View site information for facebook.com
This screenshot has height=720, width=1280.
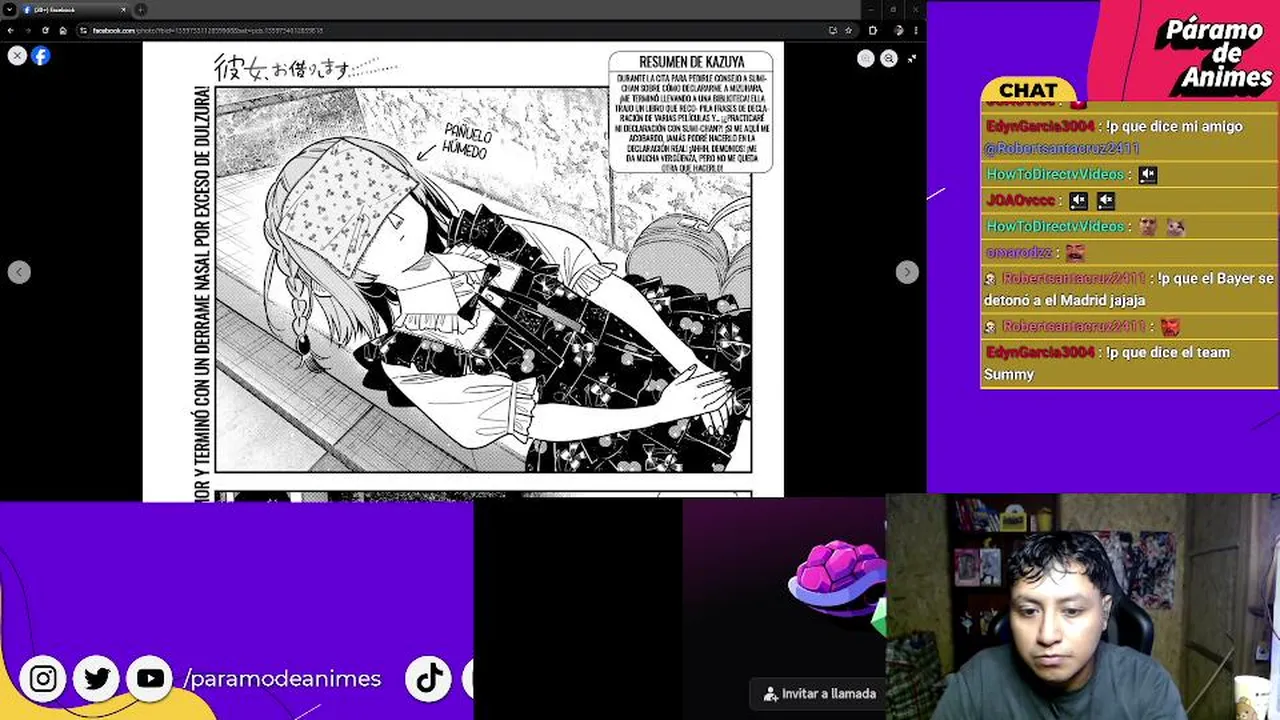pos(84,30)
